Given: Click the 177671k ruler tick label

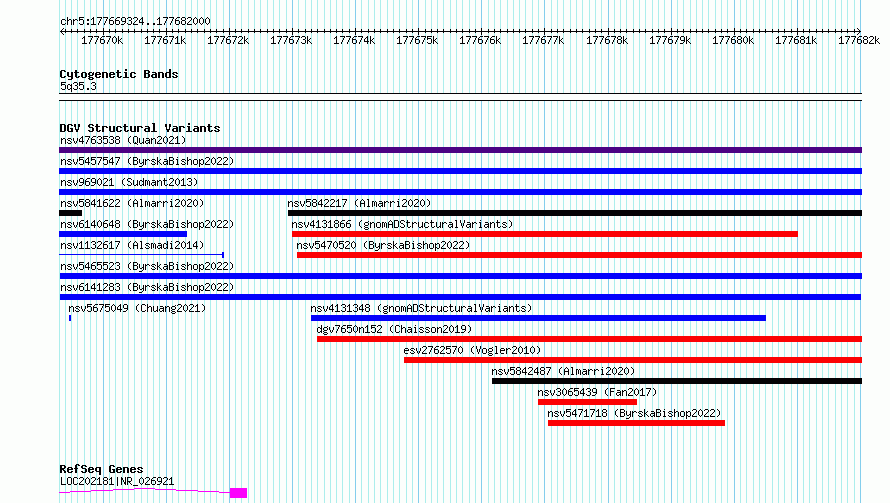Looking at the screenshot, I should coord(165,40).
